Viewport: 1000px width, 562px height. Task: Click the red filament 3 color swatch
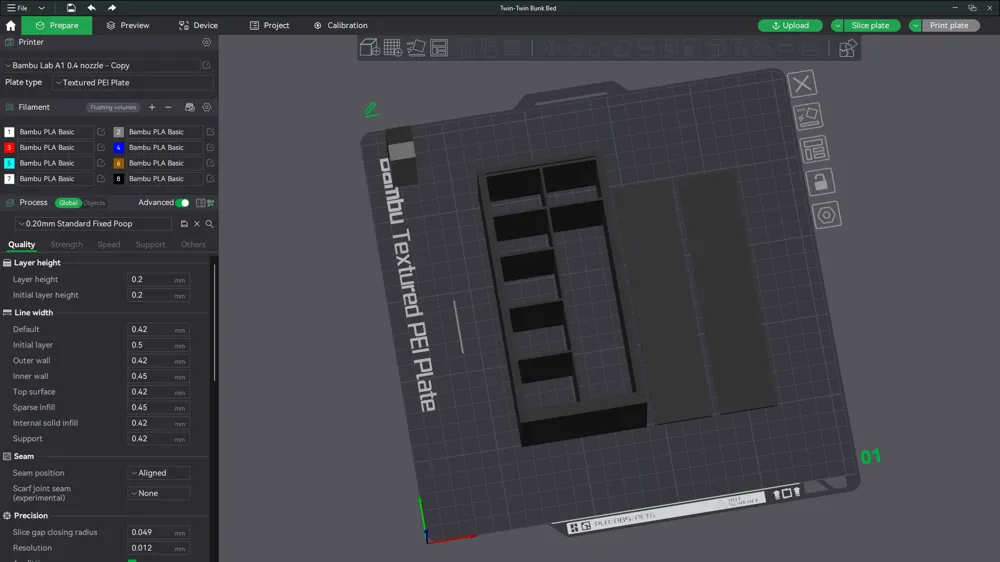tap(9, 147)
